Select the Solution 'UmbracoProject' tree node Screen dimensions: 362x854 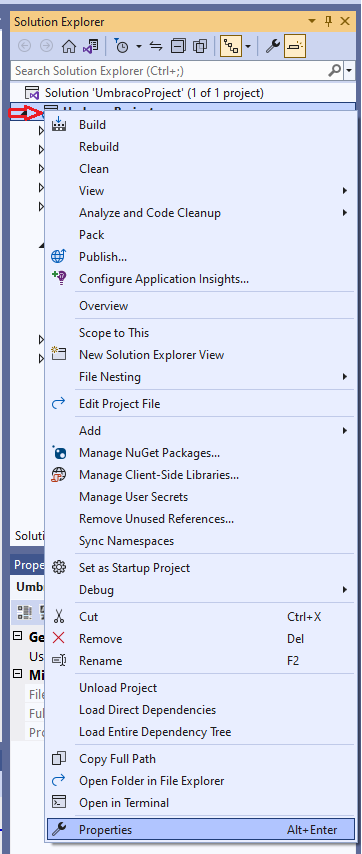pyautogui.click(x=154, y=93)
